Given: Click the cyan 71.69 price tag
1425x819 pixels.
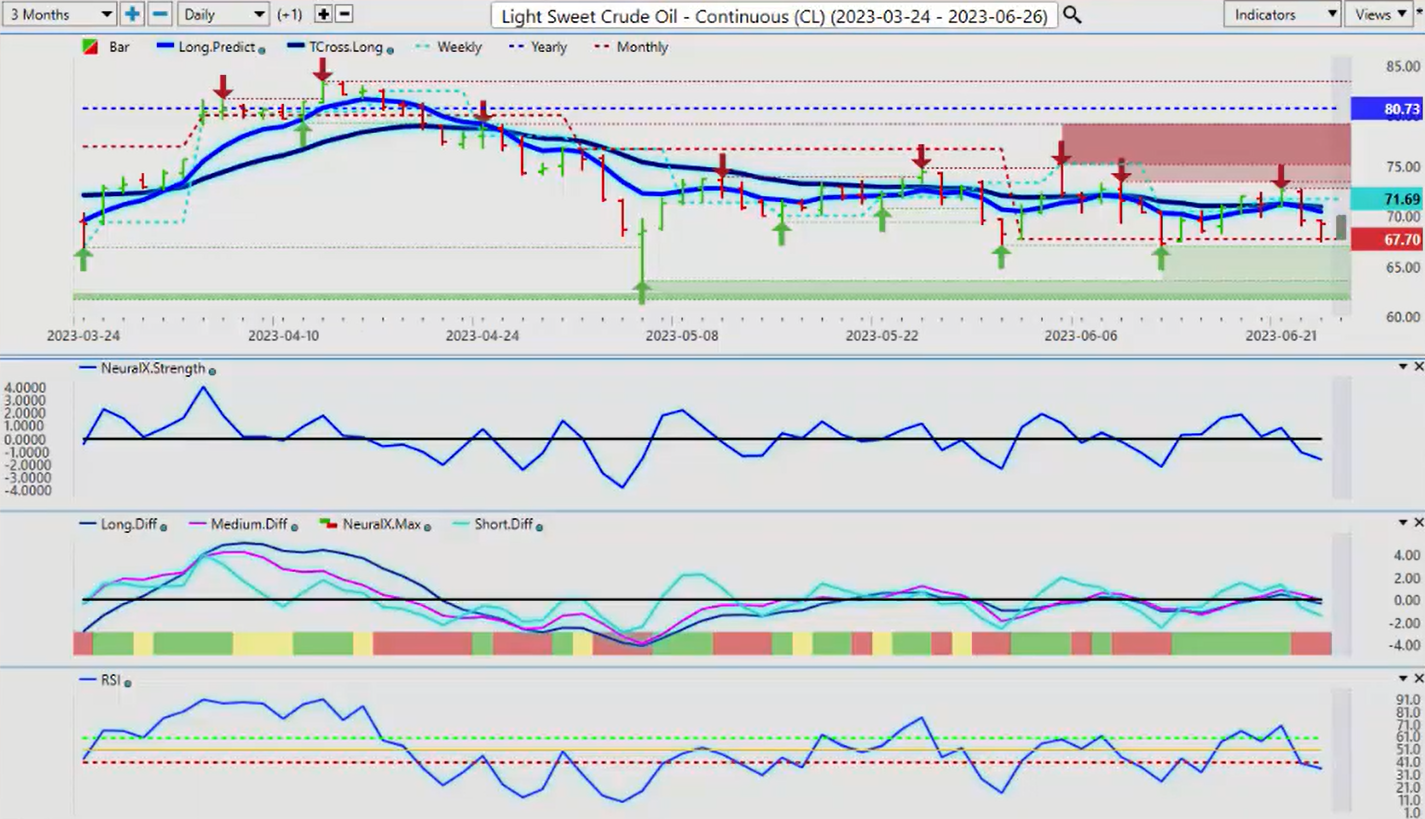Looking at the screenshot, I should coord(1386,199).
